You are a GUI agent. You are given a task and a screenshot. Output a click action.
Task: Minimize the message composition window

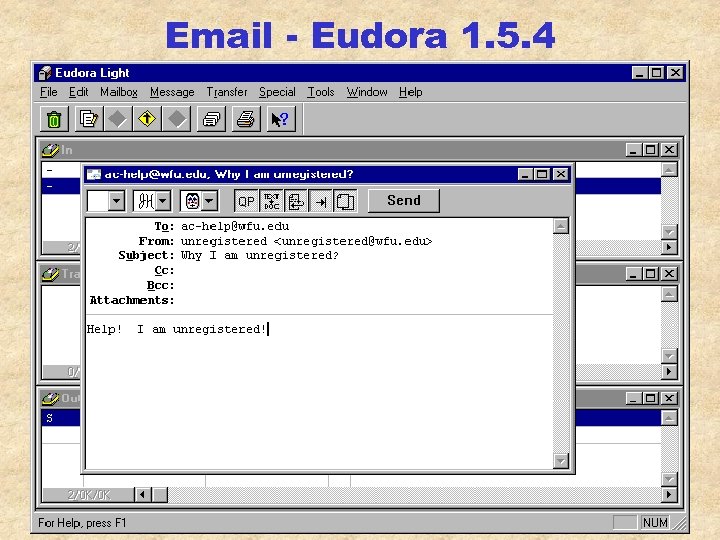tap(525, 174)
